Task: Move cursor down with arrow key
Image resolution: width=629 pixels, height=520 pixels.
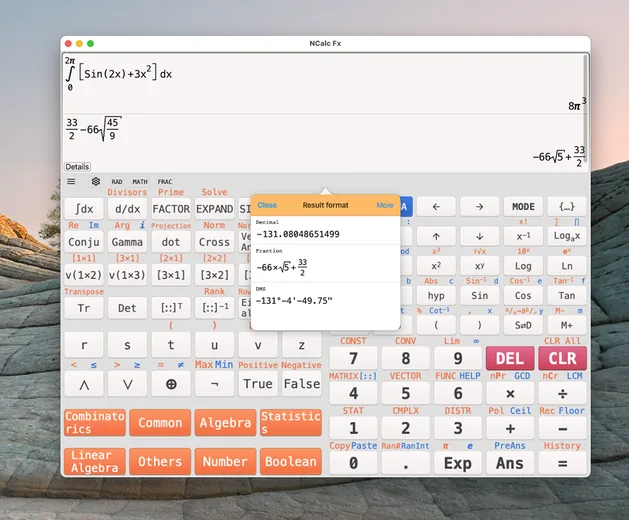Action: click(479, 236)
